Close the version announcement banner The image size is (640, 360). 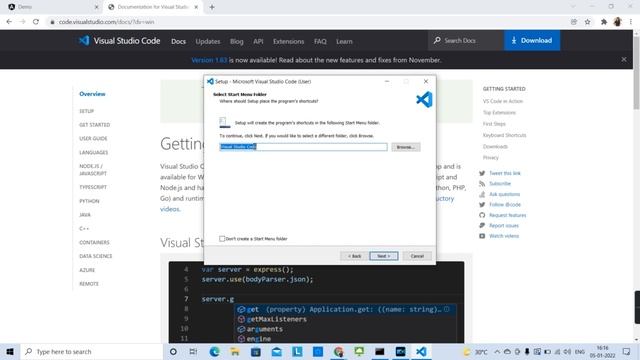[624, 60]
